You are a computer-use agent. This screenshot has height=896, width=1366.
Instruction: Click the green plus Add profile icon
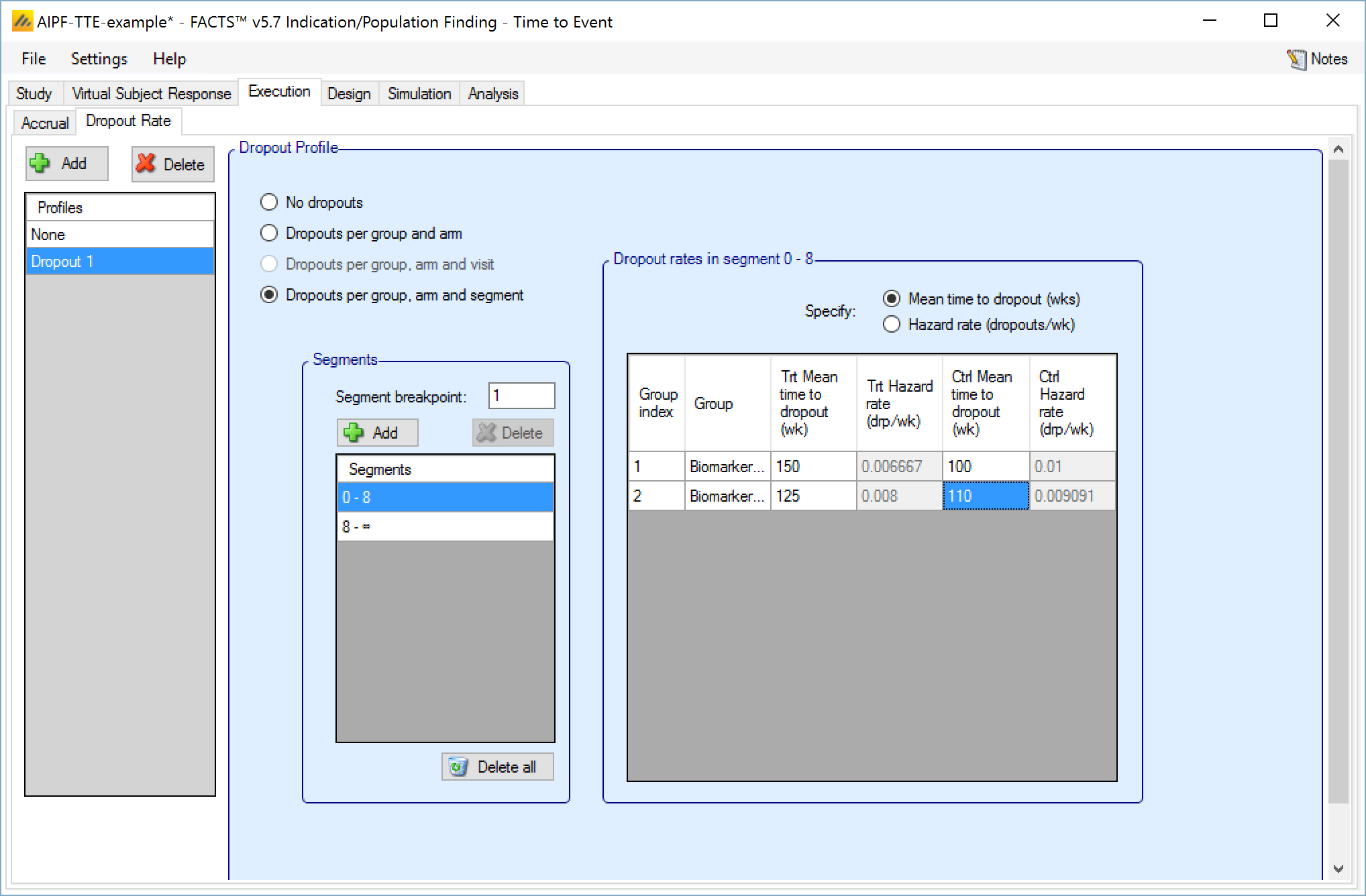[40, 163]
